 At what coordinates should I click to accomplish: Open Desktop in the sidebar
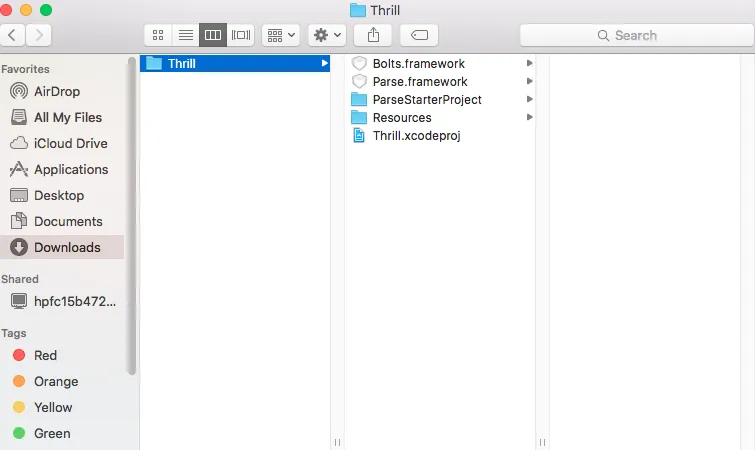pyautogui.click(x=62, y=195)
